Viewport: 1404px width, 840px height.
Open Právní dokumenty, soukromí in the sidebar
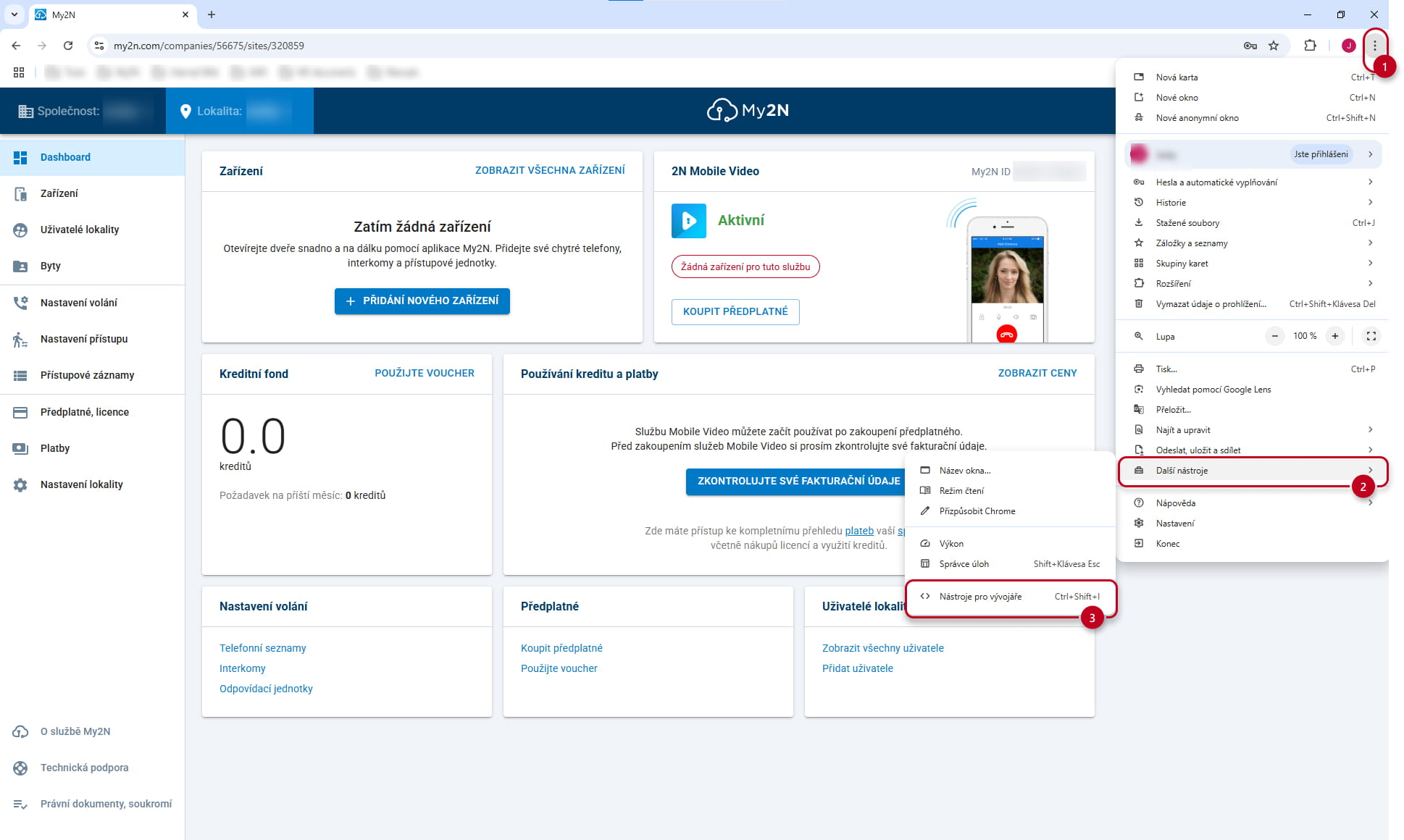[93, 804]
